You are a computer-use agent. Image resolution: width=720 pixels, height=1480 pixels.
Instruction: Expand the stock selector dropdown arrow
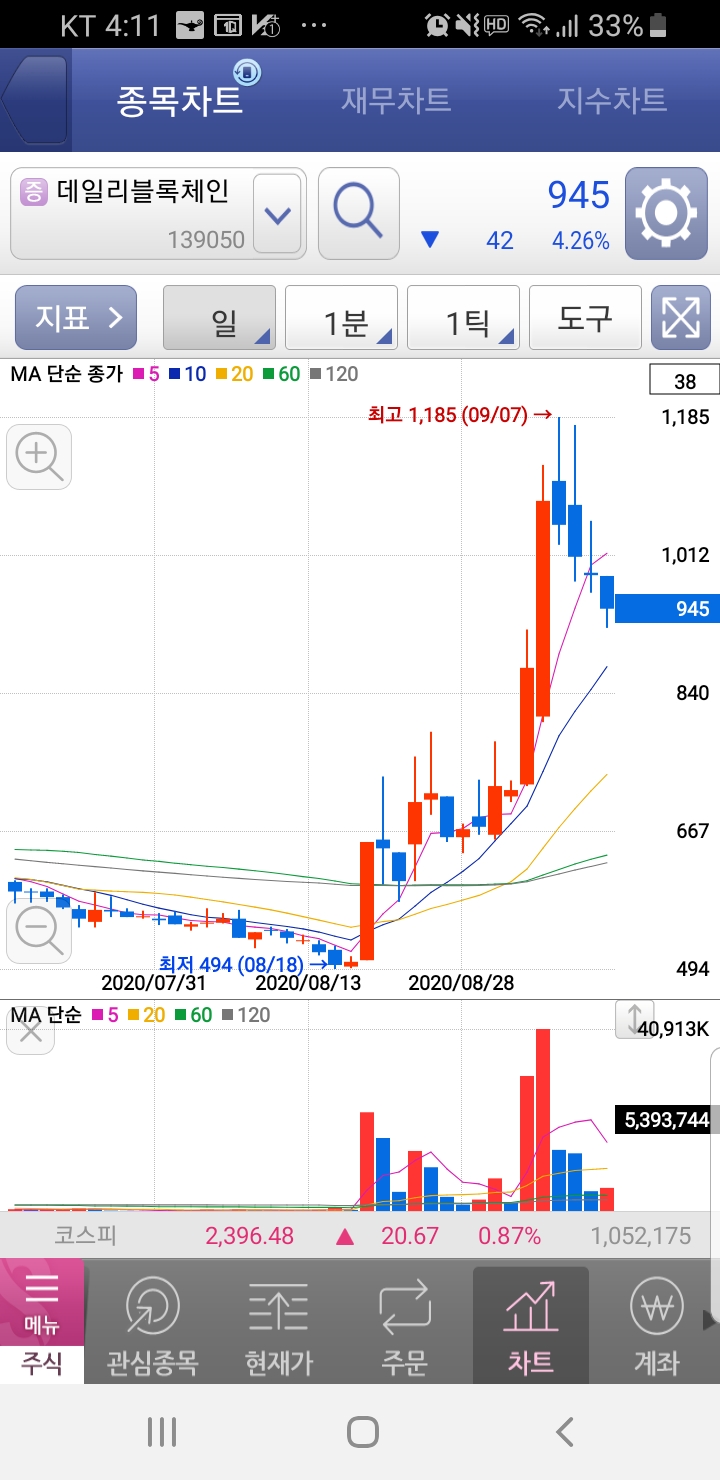tap(277, 214)
